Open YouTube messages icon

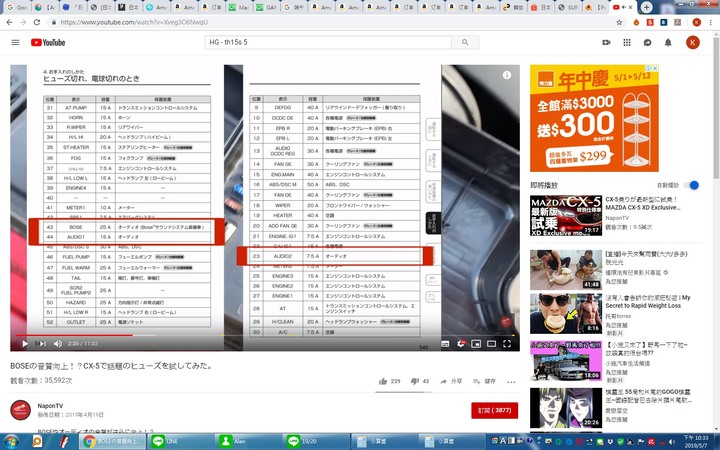[x=647, y=42]
